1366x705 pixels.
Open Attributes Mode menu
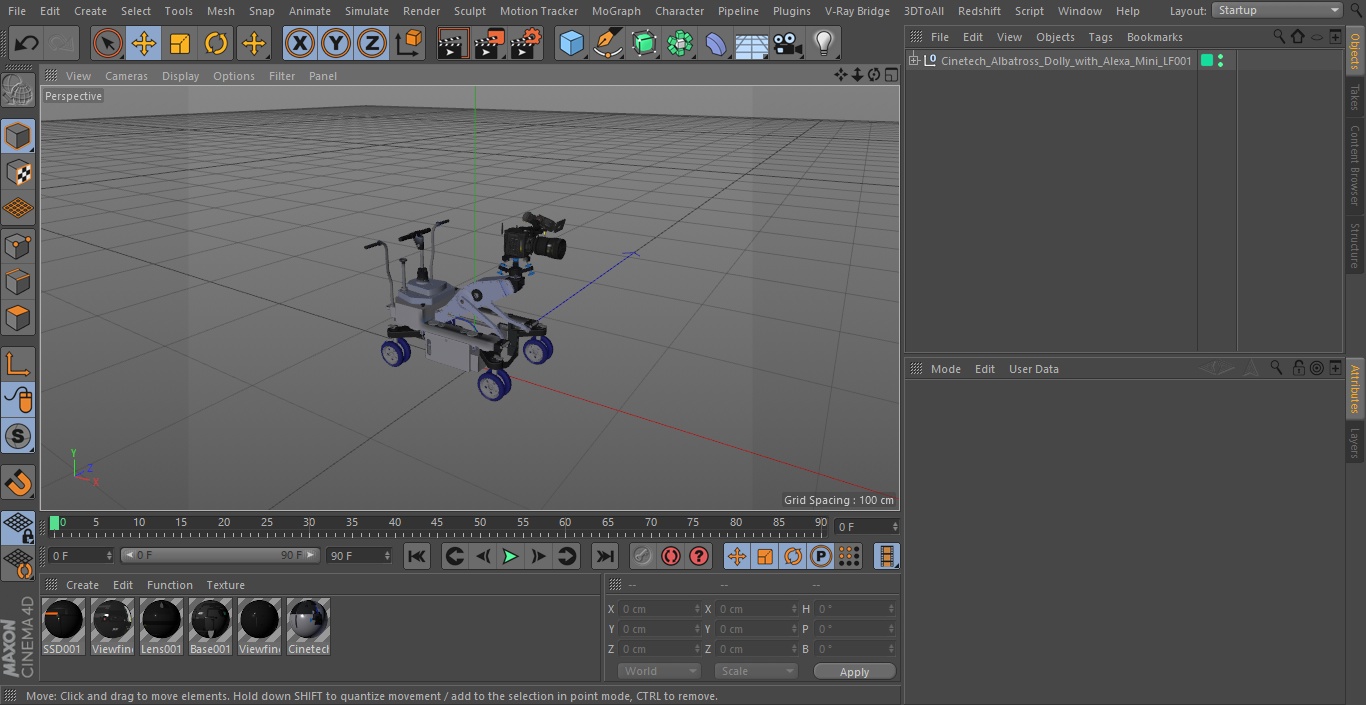[x=945, y=369]
